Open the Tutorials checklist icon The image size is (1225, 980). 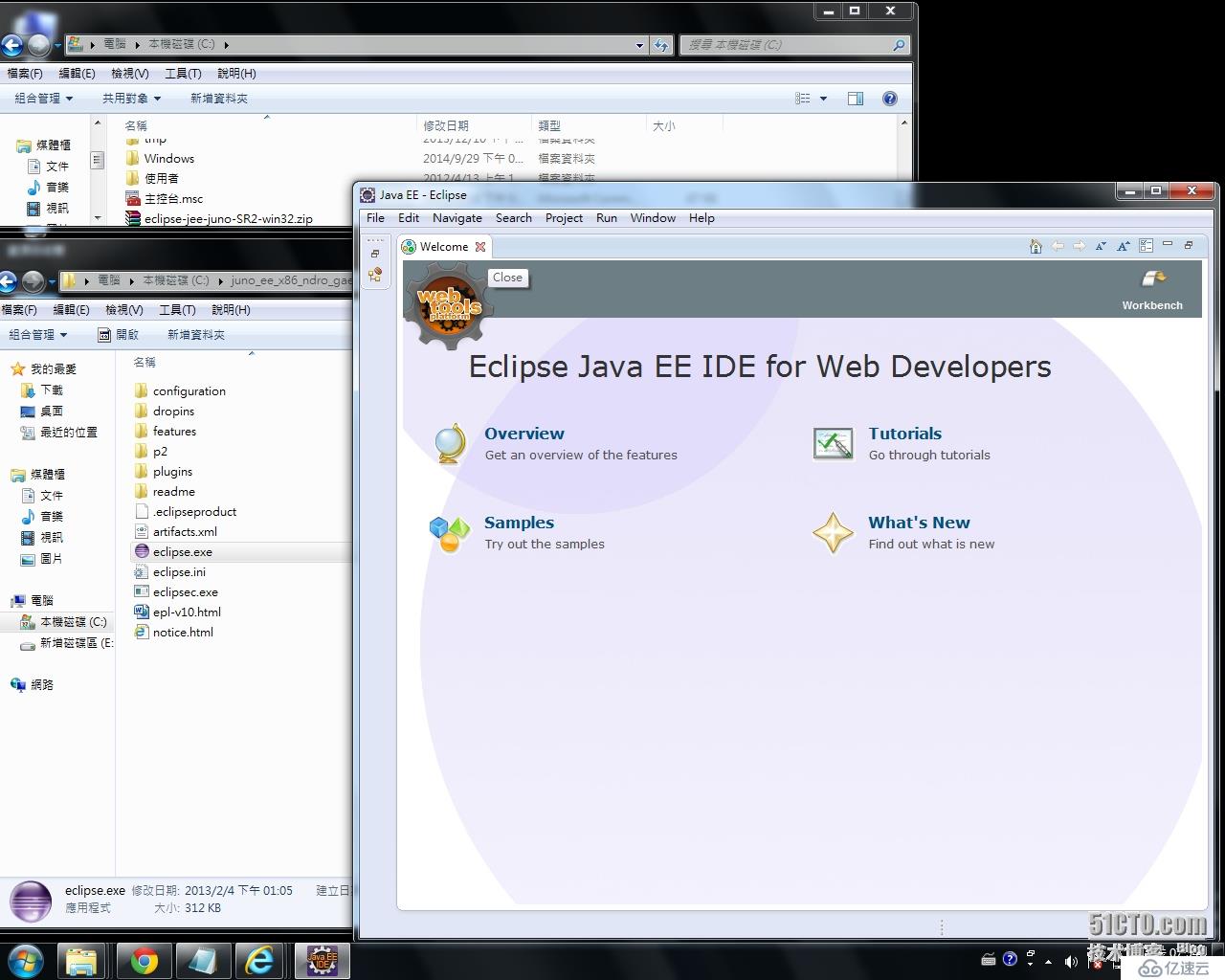click(834, 444)
